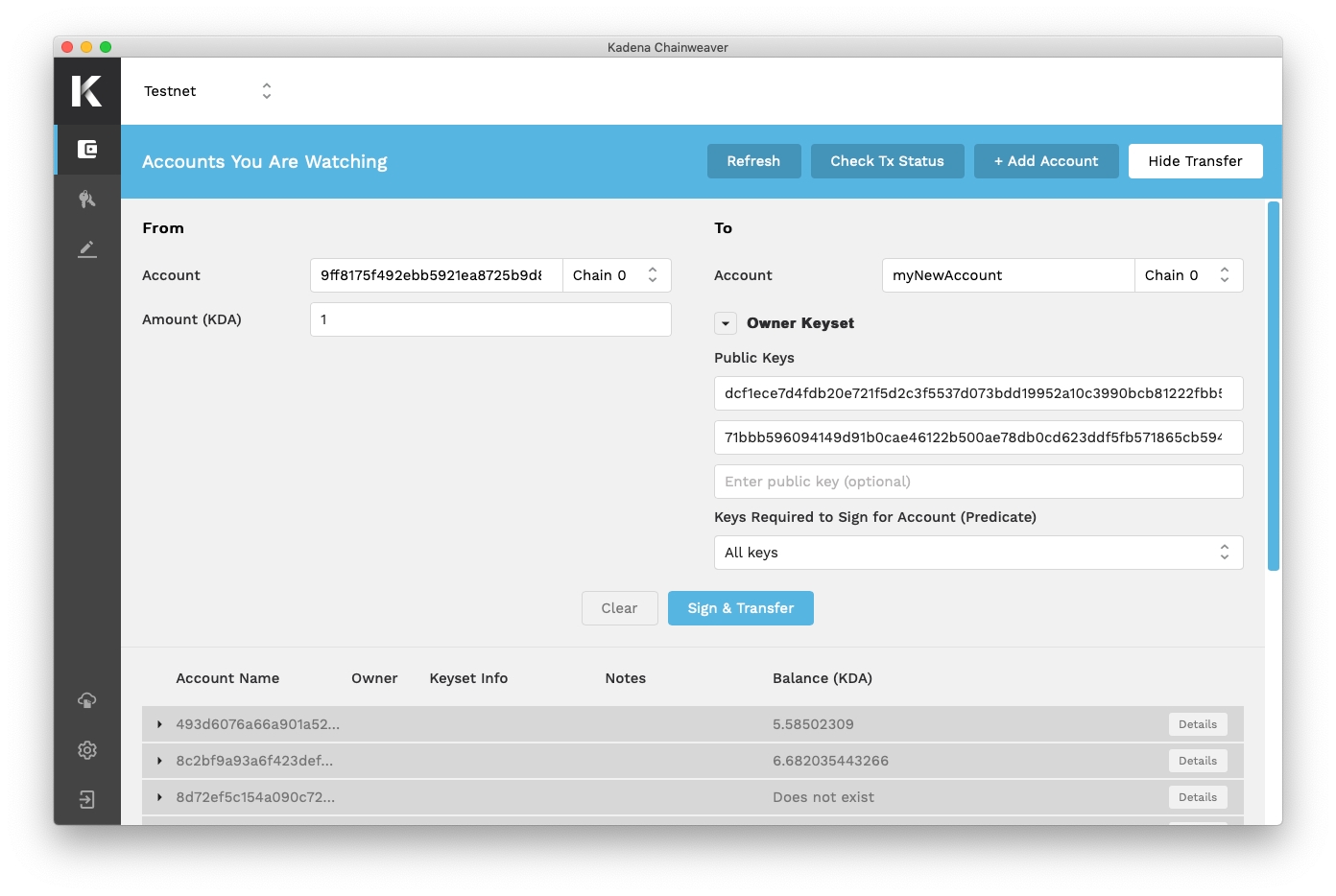The width and height of the screenshot is (1336, 896).
Task: Open the To account Chain 0 dropdown
Action: 1188,275
